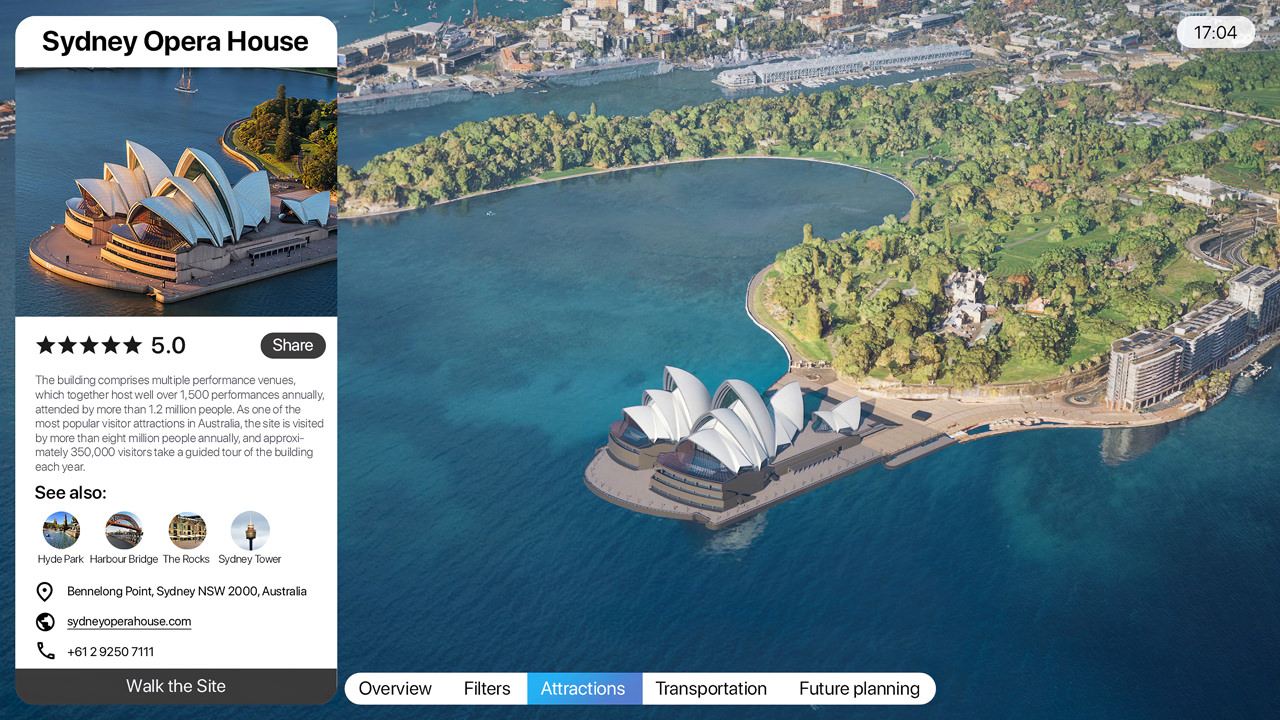This screenshot has height=720, width=1280.
Task: Start the Walk the Site tour
Action: point(176,686)
